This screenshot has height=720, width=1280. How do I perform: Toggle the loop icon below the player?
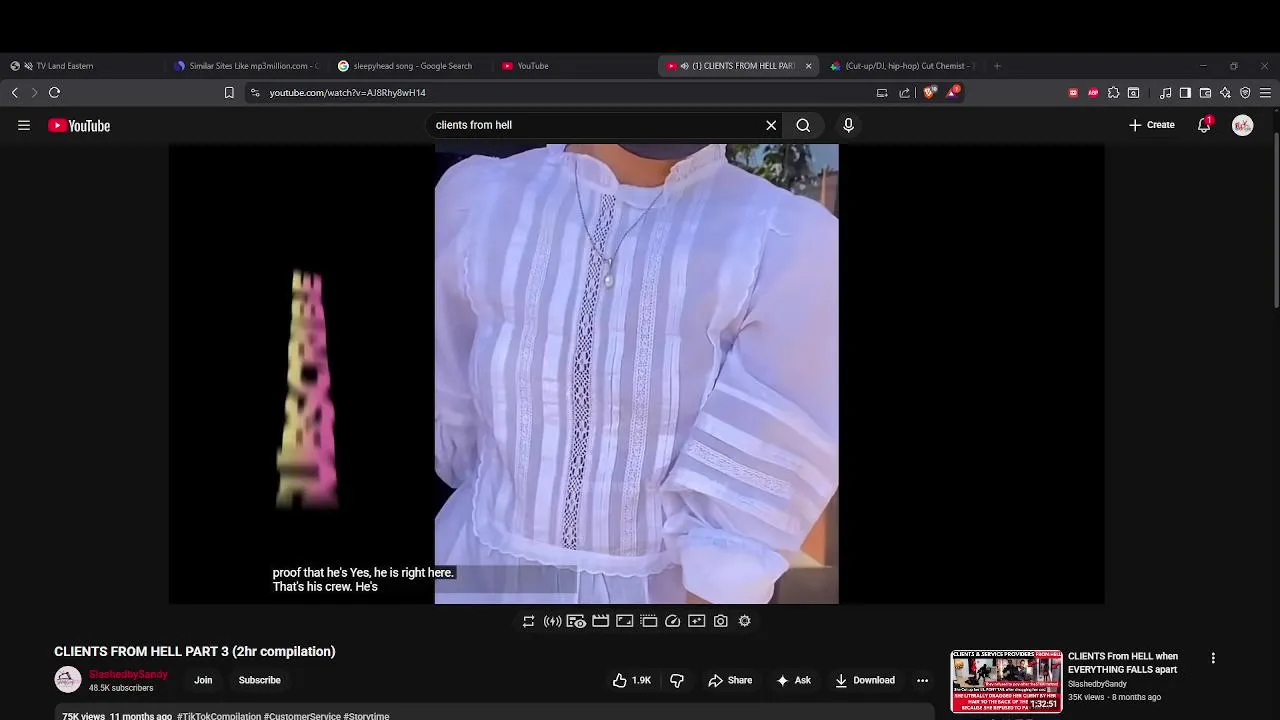point(528,621)
